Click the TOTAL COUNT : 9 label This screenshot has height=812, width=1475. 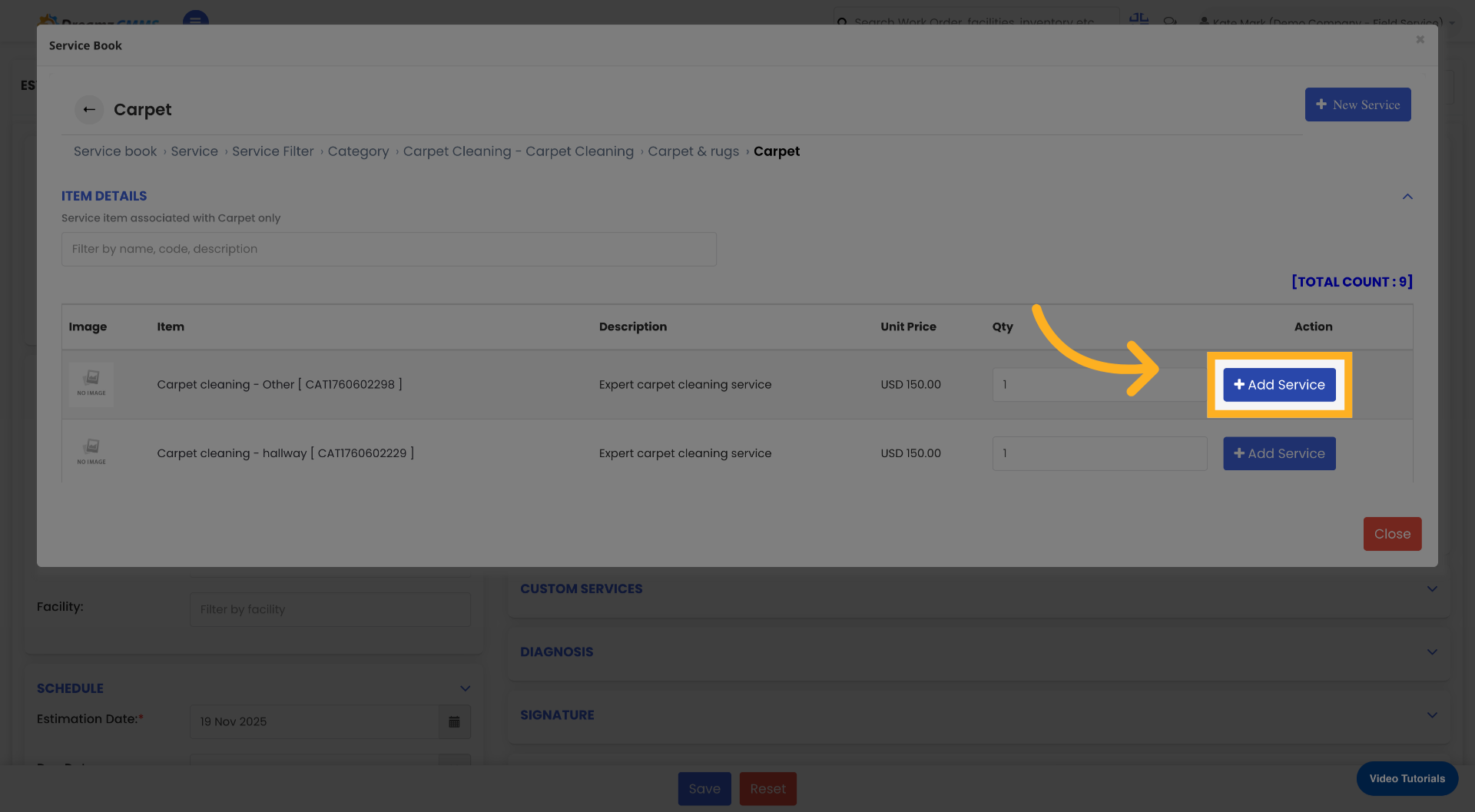tap(1352, 282)
